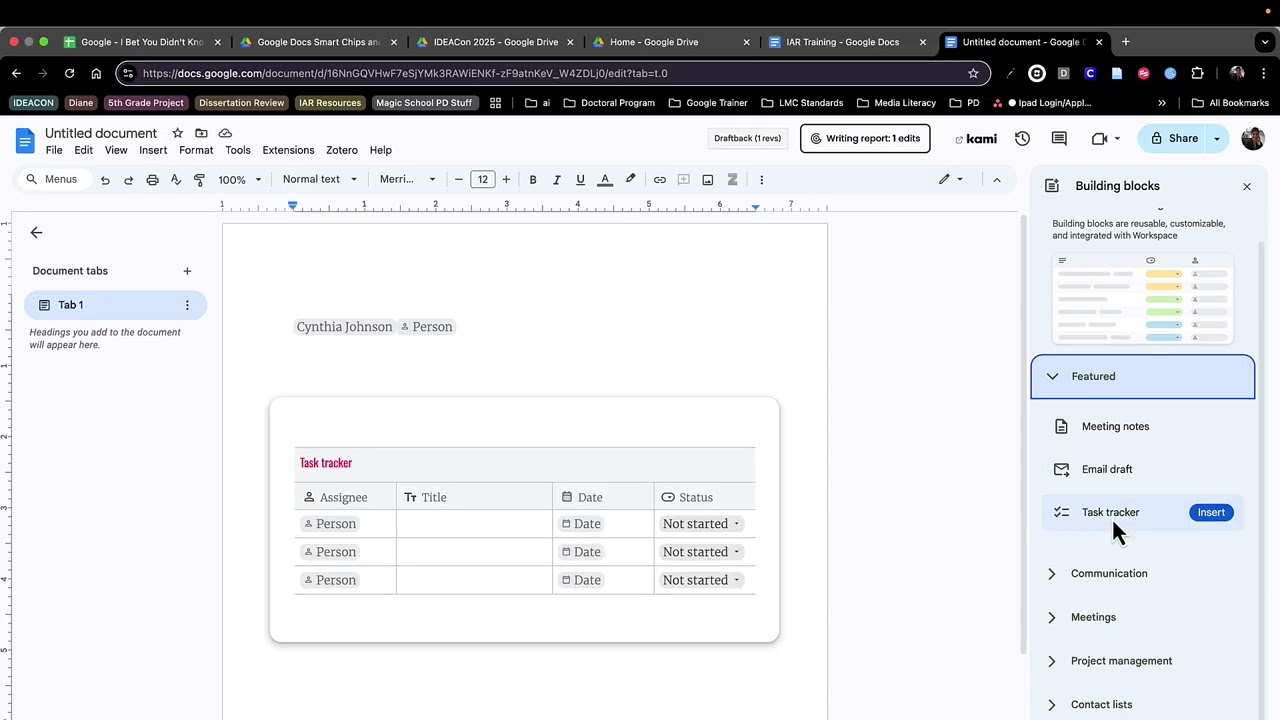The image size is (1280, 720).
Task: Open the first row Not started status dropdown
Action: pyautogui.click(x=701, y=524)
